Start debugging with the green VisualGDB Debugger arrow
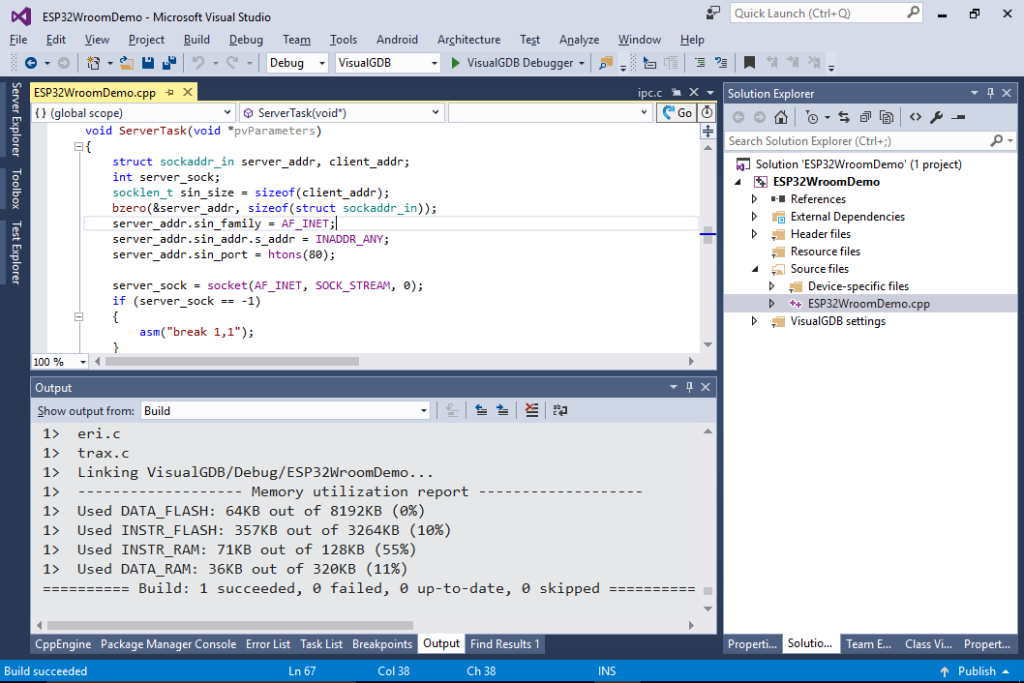The height and width of the screenshot is (683, 1024). (456, 62)
